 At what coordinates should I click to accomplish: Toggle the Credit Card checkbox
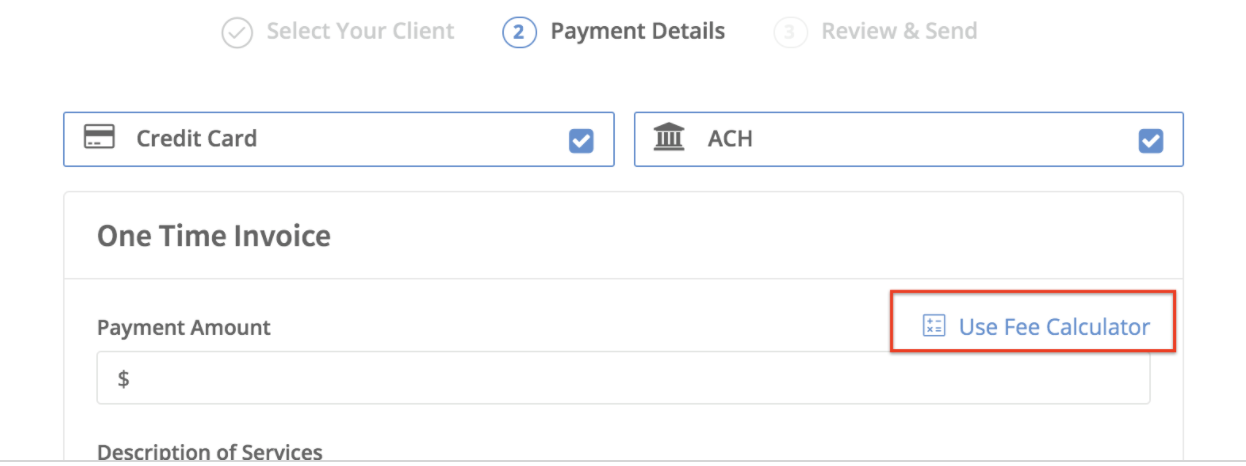[581, 141]
